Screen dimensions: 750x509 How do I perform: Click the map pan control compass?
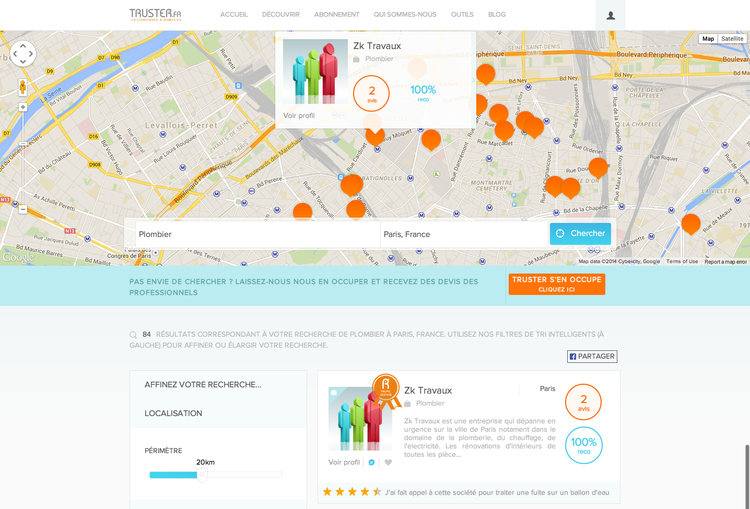[22, 53]
